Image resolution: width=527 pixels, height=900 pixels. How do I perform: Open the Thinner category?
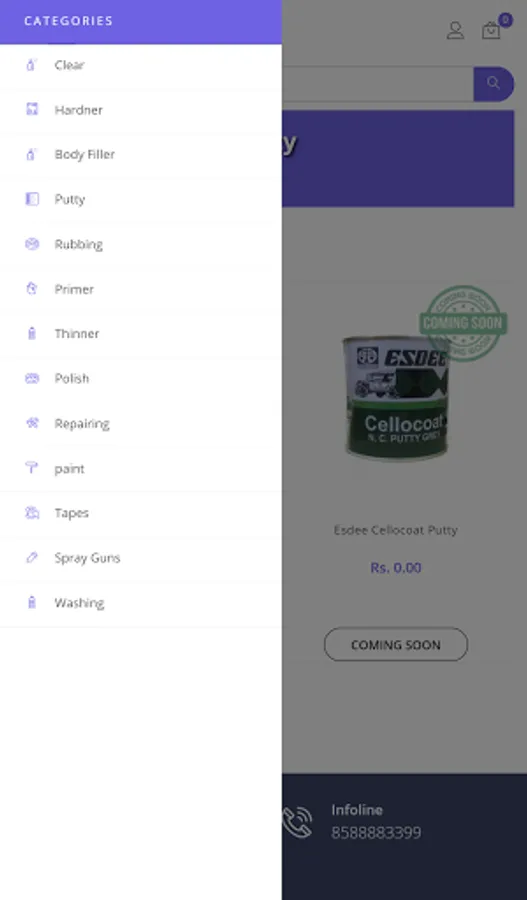[141, 333]
